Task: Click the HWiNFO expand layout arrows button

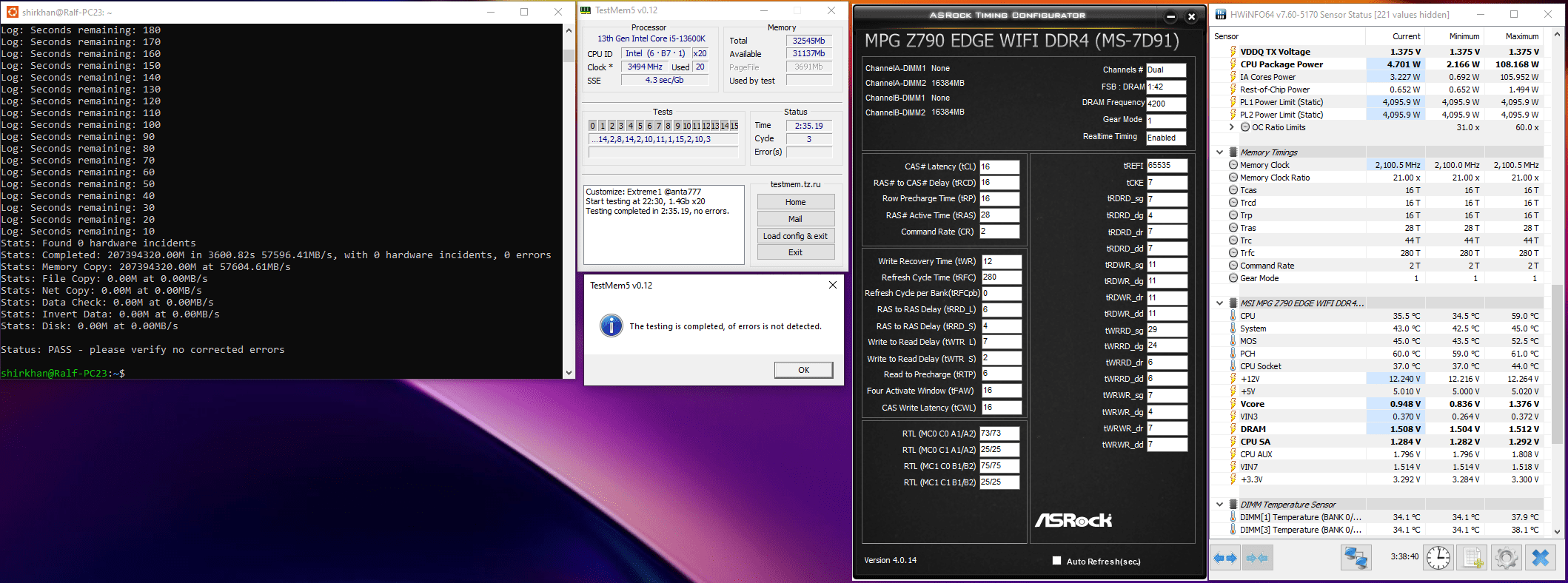Action: tap(1225, 558)
